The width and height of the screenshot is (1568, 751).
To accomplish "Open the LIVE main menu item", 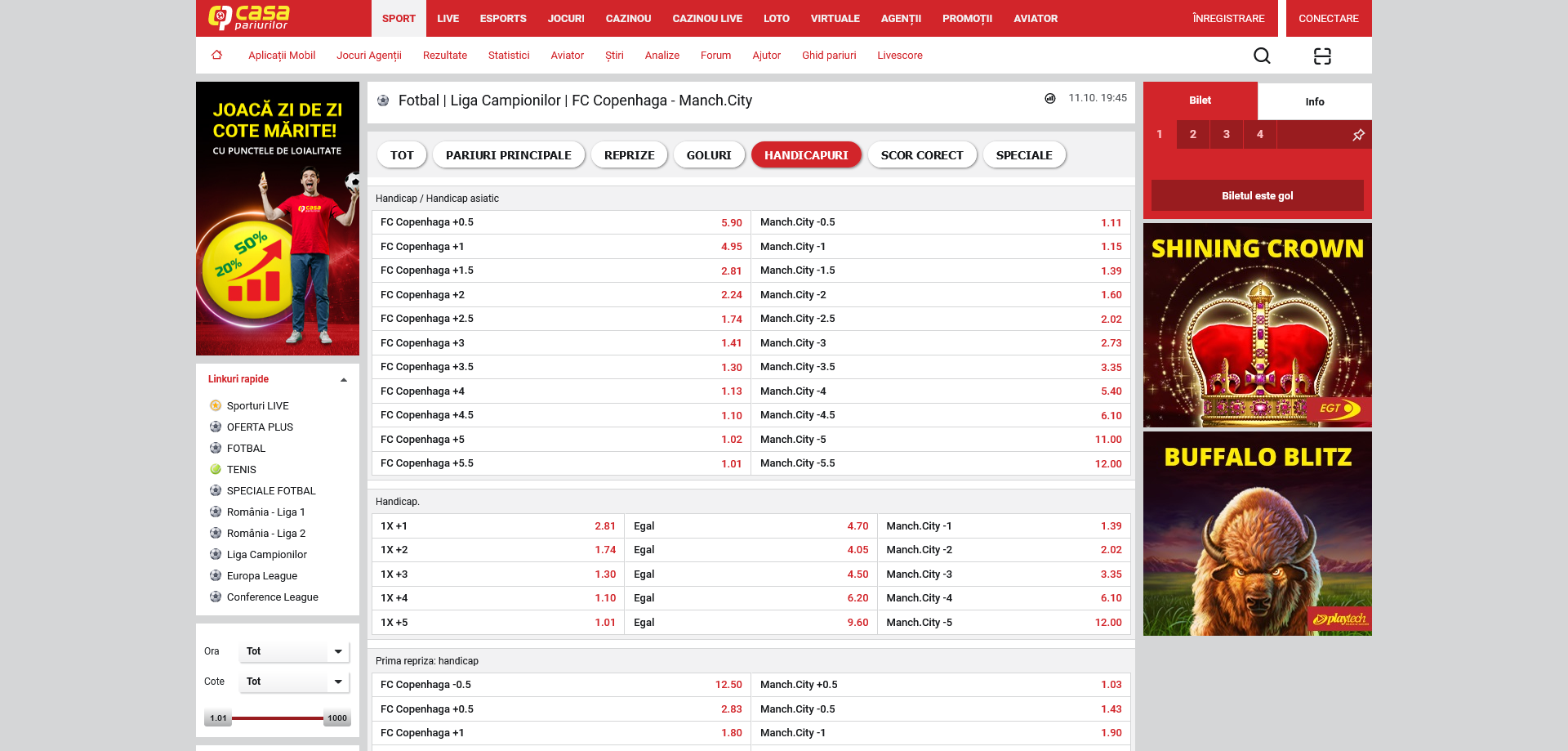I will [448, 18].
